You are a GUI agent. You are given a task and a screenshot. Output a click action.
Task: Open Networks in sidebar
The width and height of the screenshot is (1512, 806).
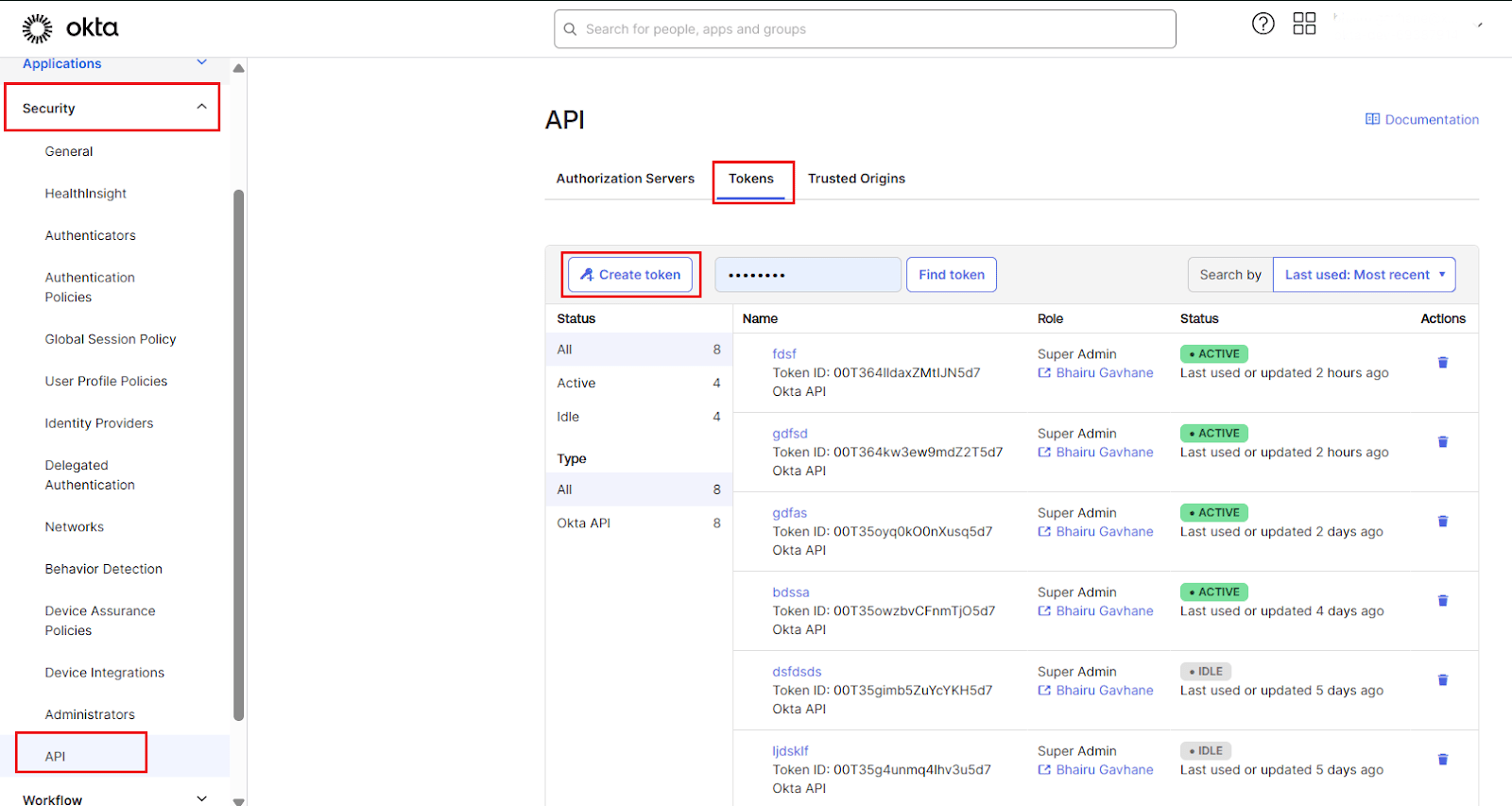75,526
